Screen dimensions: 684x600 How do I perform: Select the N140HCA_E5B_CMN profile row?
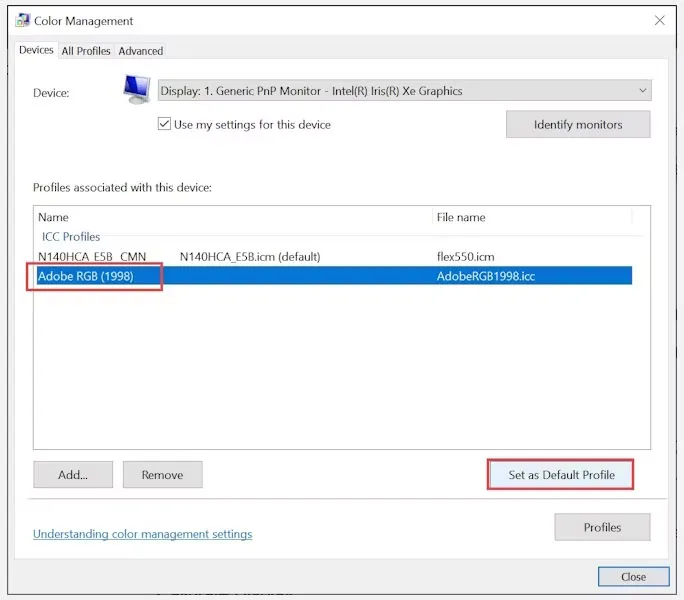point(335,257)
